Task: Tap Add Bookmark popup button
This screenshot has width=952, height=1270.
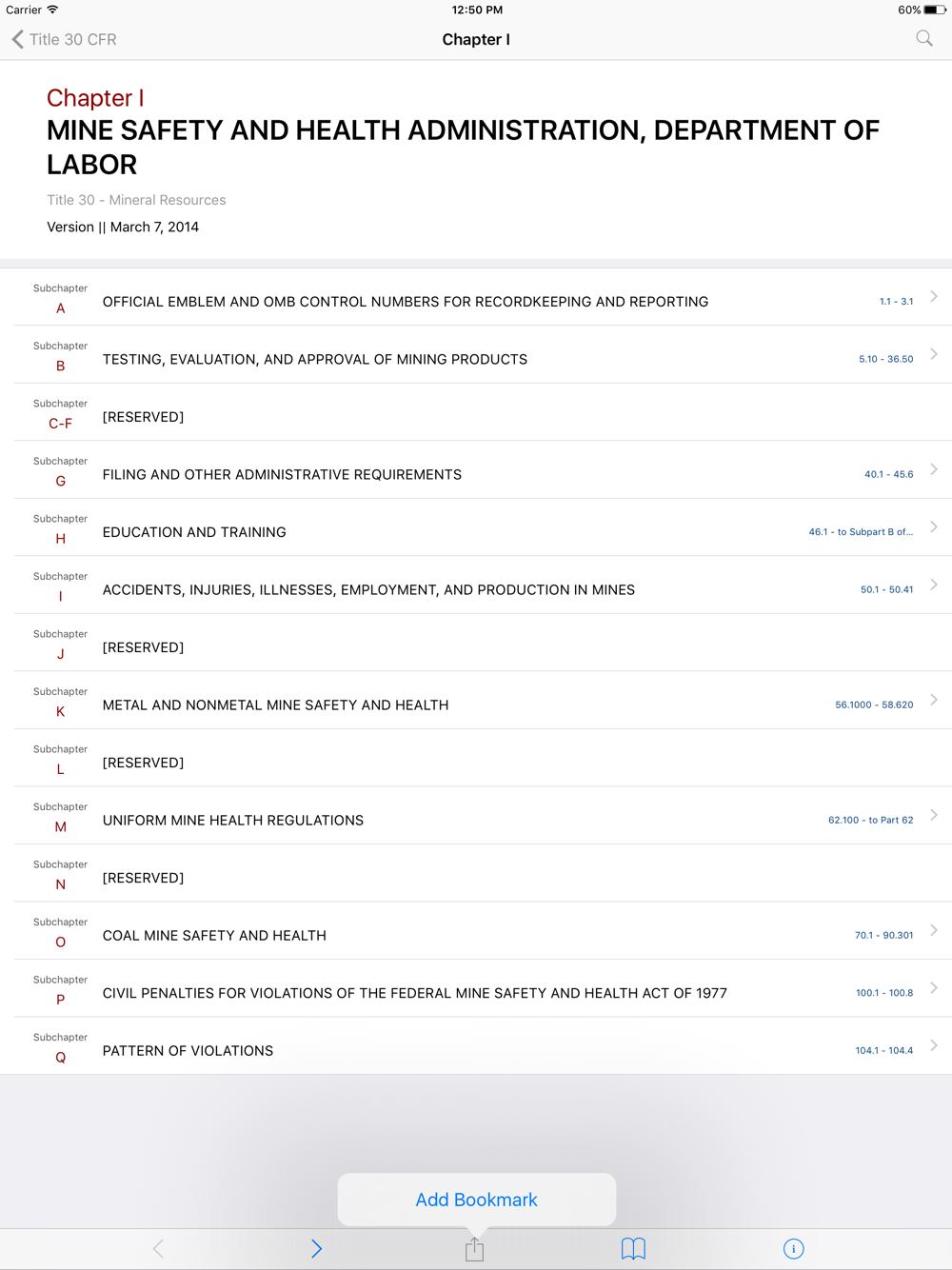Action: point(476,1200)
